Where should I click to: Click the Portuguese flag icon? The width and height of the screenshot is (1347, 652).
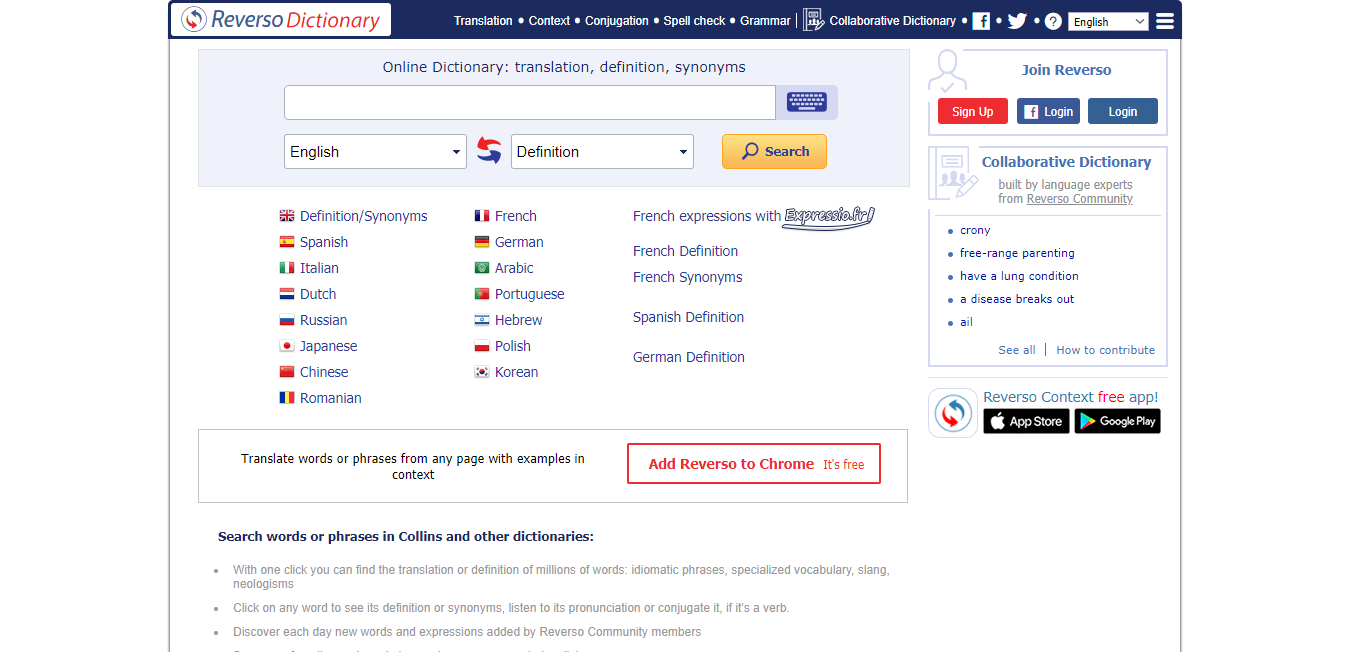coord(482,294)
